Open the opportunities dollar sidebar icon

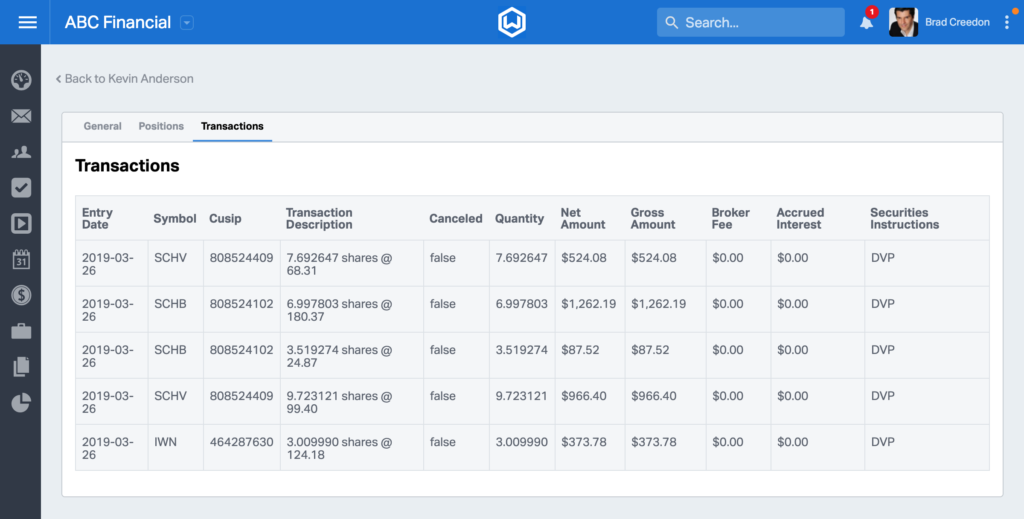(x=21, y=295)
